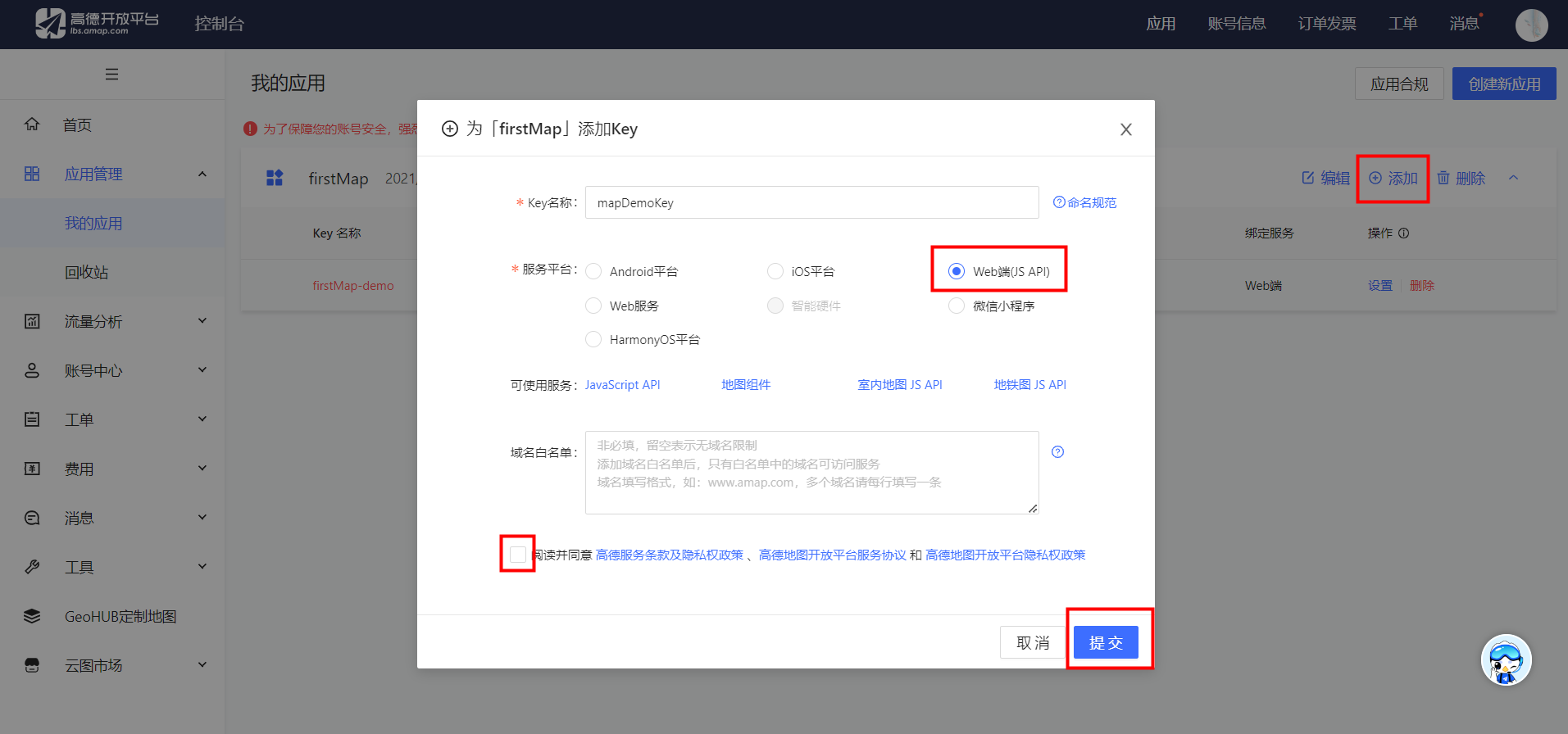Open the 地图组件 service link
Screen dimensions: 1568x734
(746, 384)
